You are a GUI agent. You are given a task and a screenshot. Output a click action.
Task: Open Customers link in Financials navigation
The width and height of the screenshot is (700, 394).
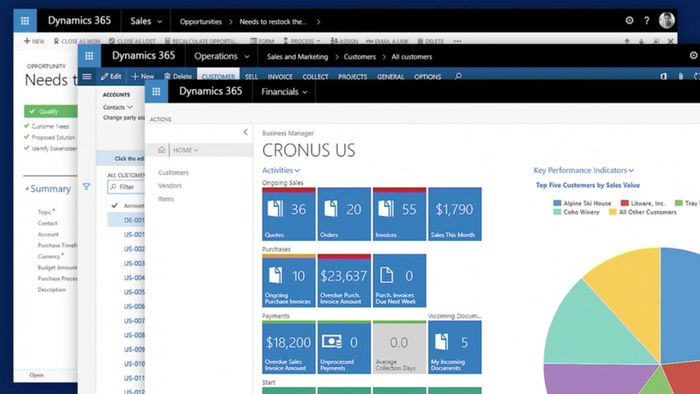(x=174, y=173)
